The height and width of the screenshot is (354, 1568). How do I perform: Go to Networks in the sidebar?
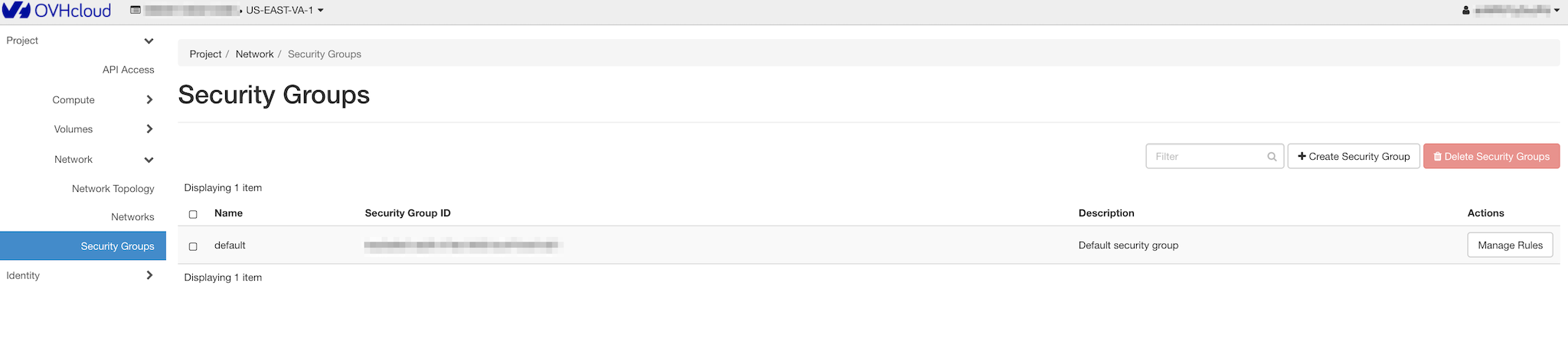pyautogui.click(x=132, y=217)
